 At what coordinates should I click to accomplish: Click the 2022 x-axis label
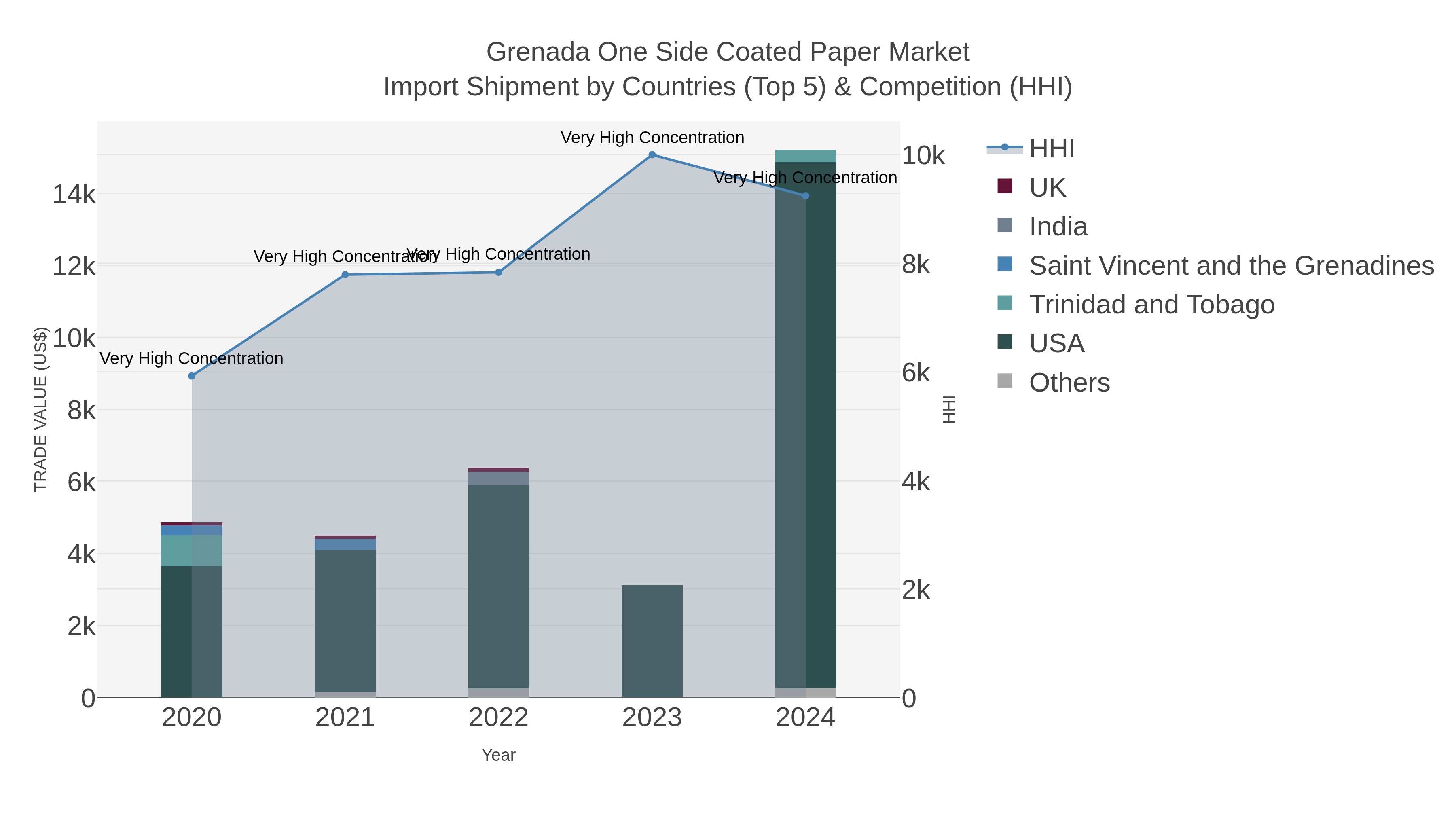pyautogui.click(x=499, y=717)
